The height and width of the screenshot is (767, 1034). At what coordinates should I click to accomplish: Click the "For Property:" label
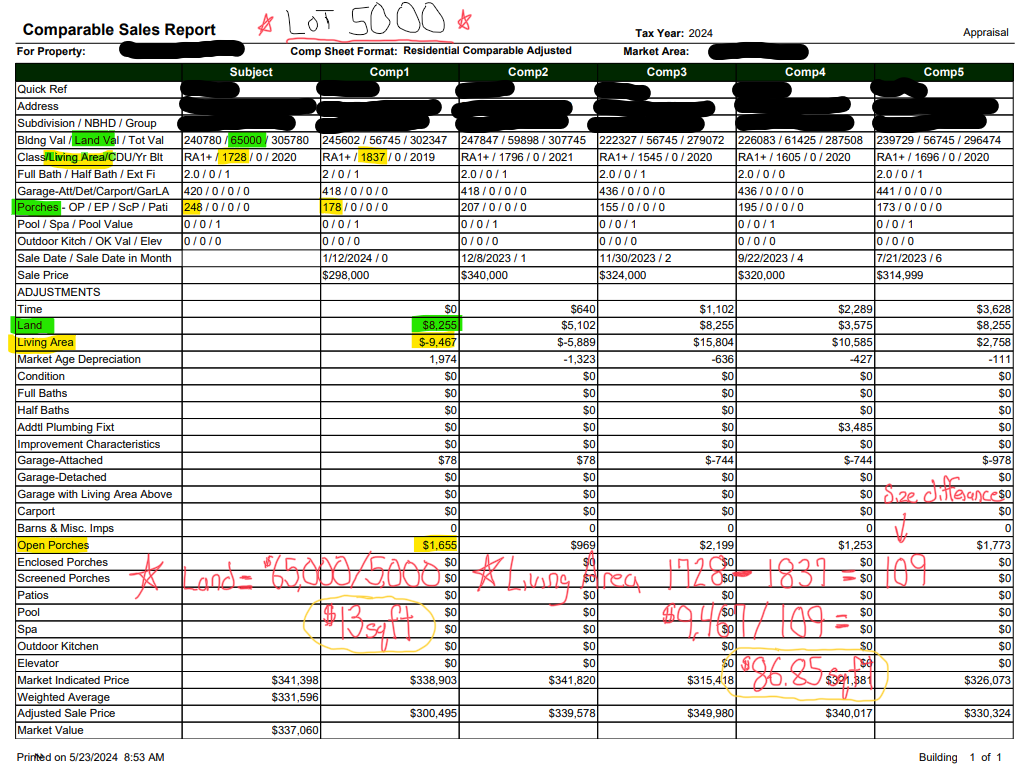pyautogui.click(x=51, y=51)
